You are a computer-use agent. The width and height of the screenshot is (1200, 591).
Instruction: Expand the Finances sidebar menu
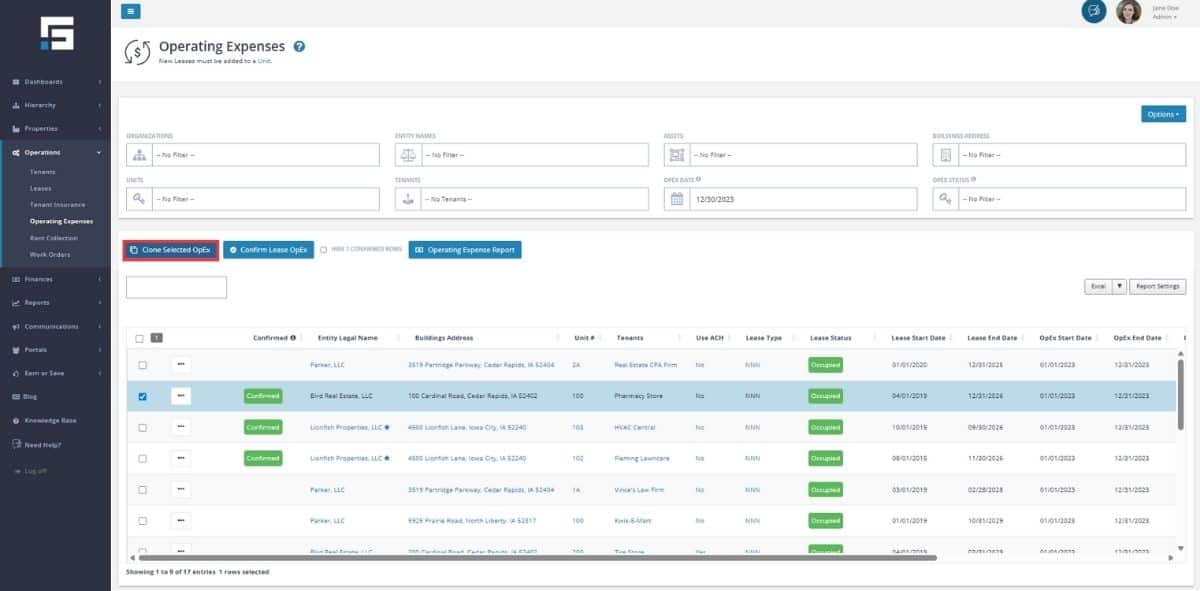(x=55, y=279)
